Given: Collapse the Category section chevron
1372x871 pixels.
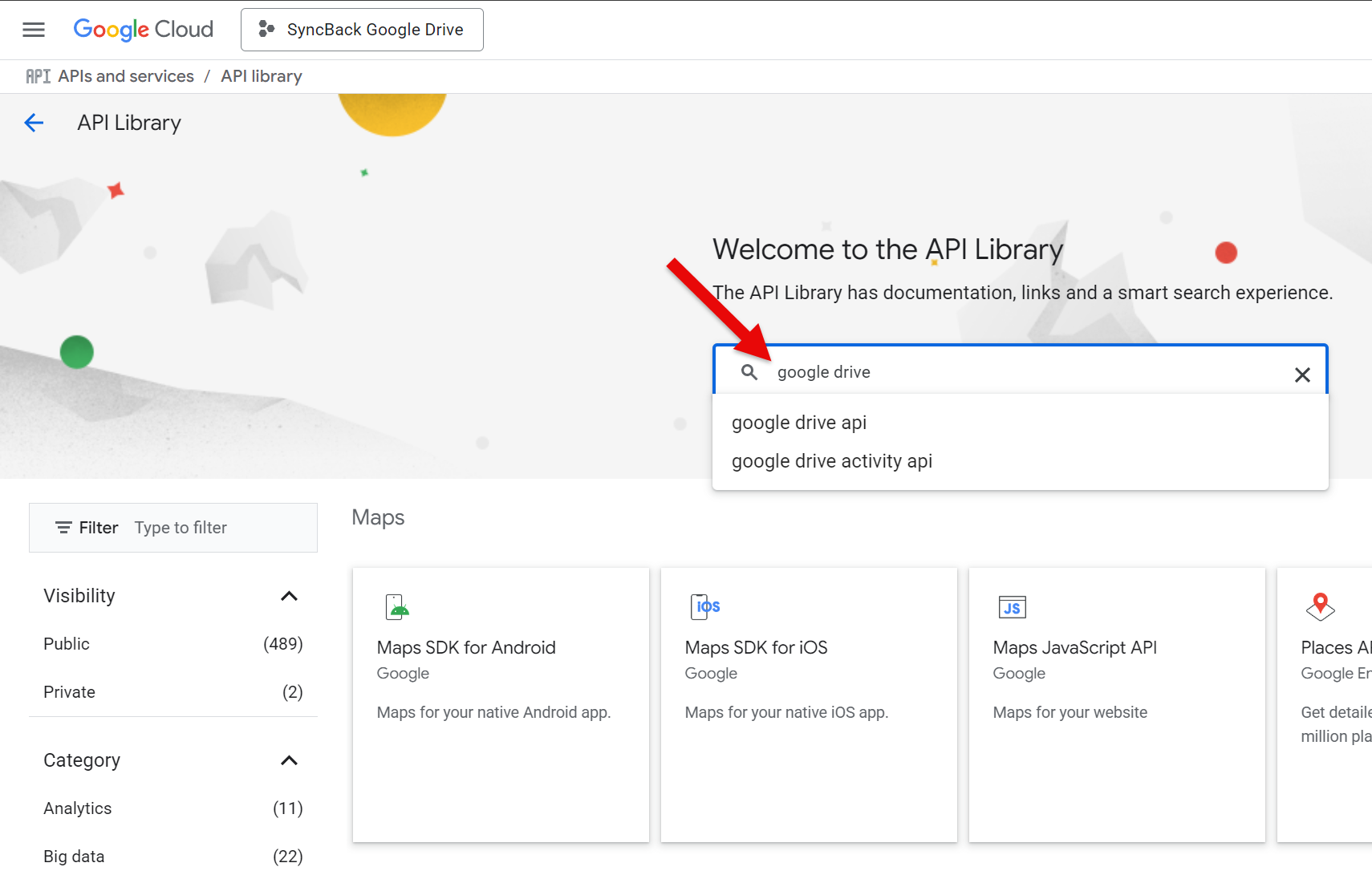Looking at the screenshot, I should pos(289,760).
